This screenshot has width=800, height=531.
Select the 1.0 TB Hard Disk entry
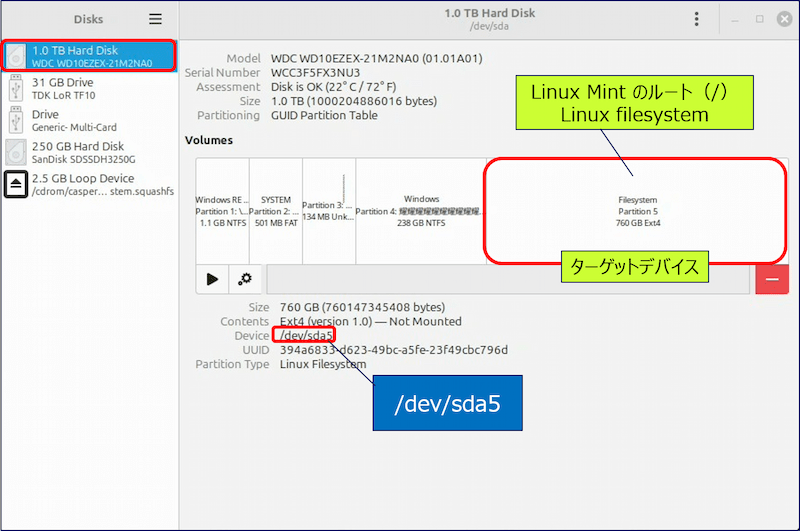[x=89, y=56]
